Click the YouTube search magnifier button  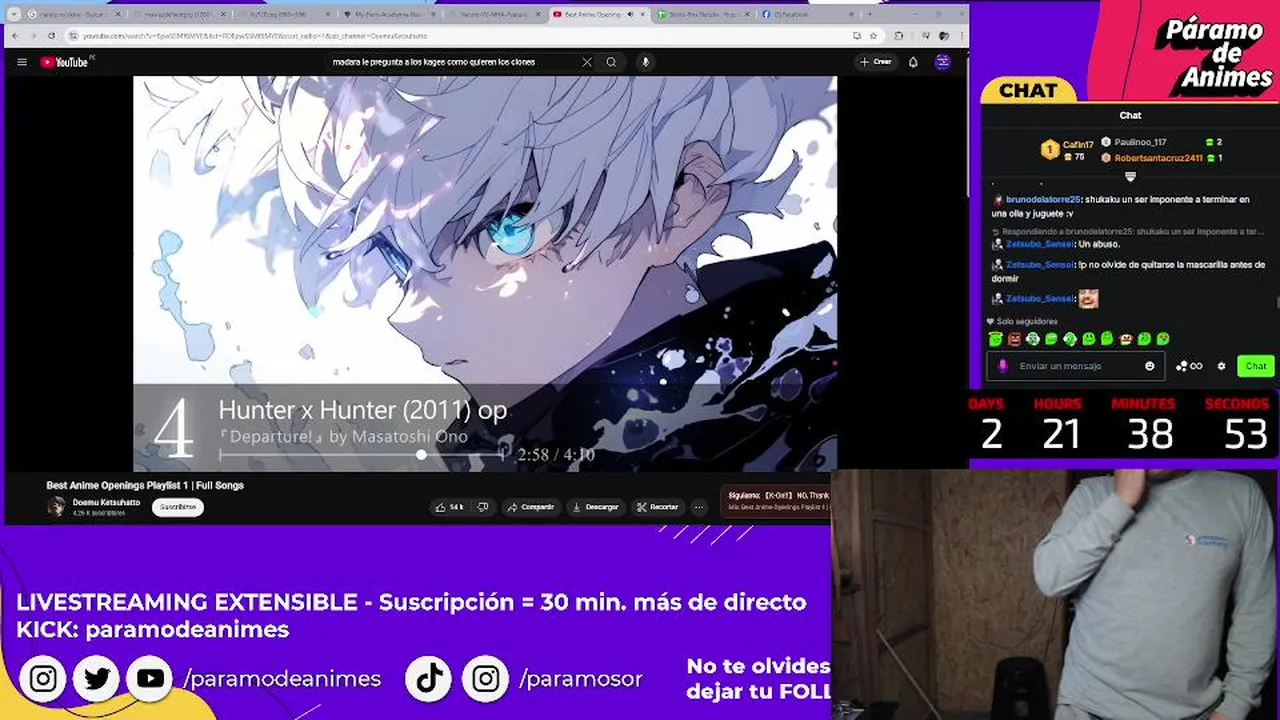pos(611,62)
